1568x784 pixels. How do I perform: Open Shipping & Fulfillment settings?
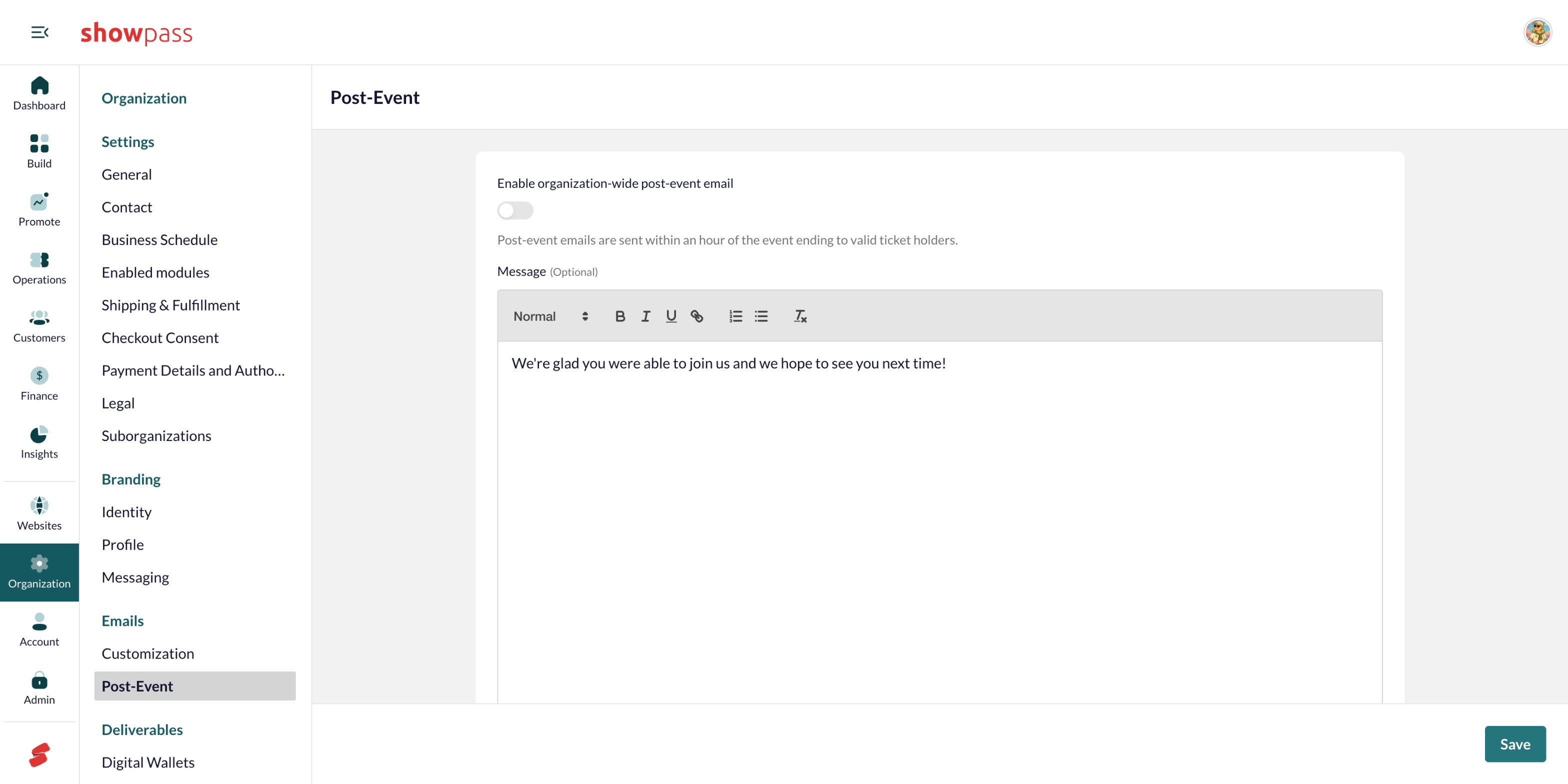pyautogui.click(x=170, y=305)
